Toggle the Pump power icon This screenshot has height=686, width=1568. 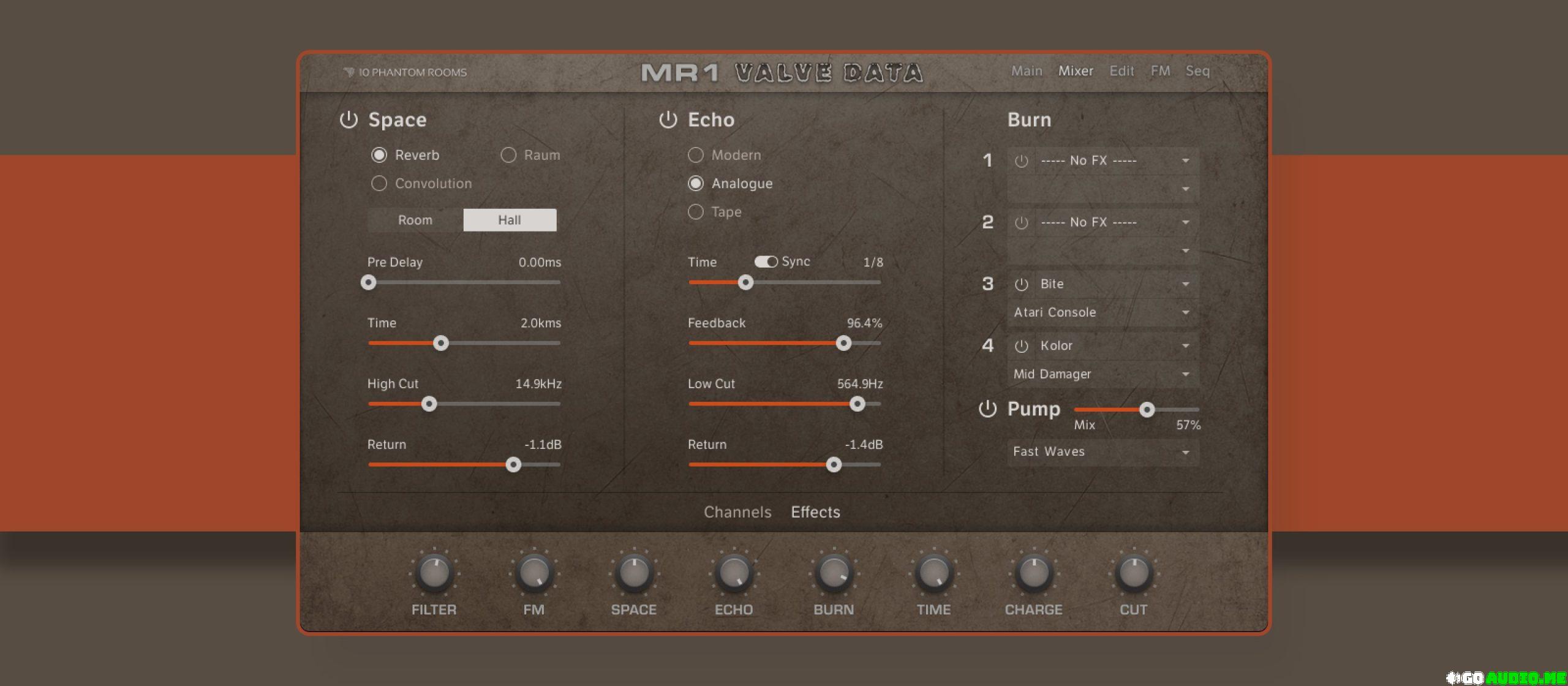987,409
